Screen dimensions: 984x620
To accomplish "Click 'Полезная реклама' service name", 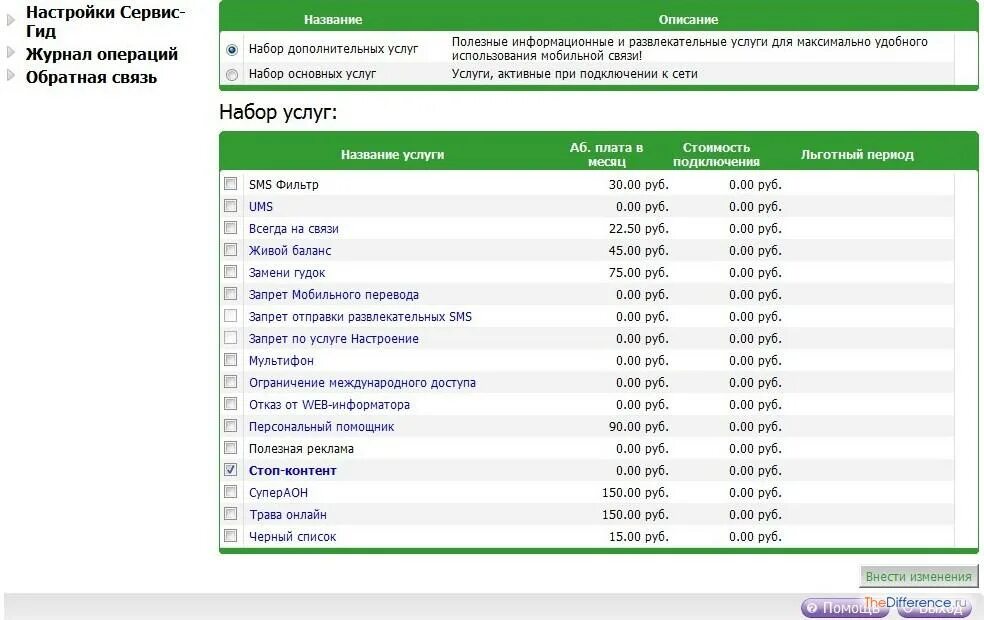I will tap(301, 448).
